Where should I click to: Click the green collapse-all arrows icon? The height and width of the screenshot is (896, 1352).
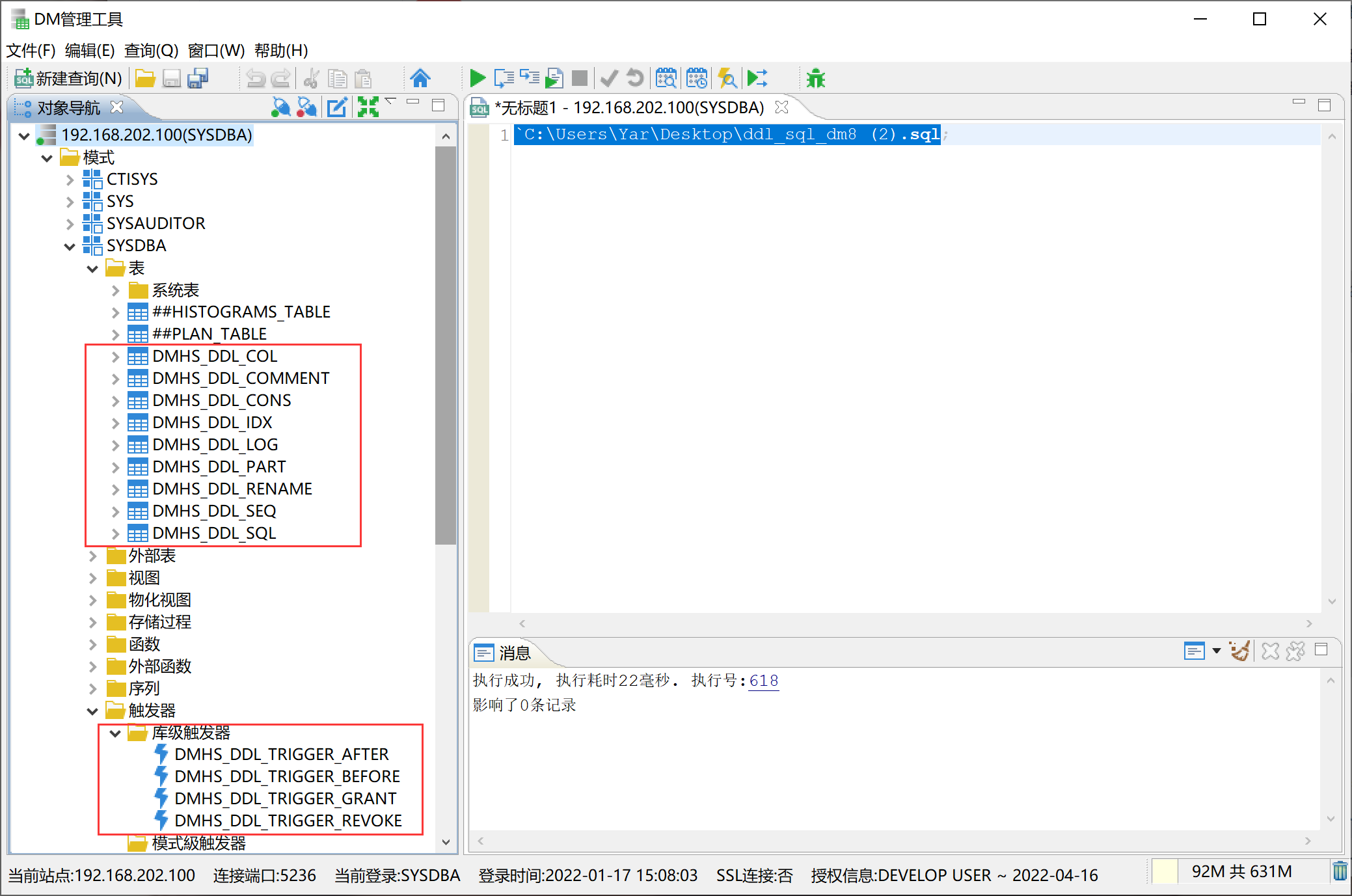tap(368, 107)
